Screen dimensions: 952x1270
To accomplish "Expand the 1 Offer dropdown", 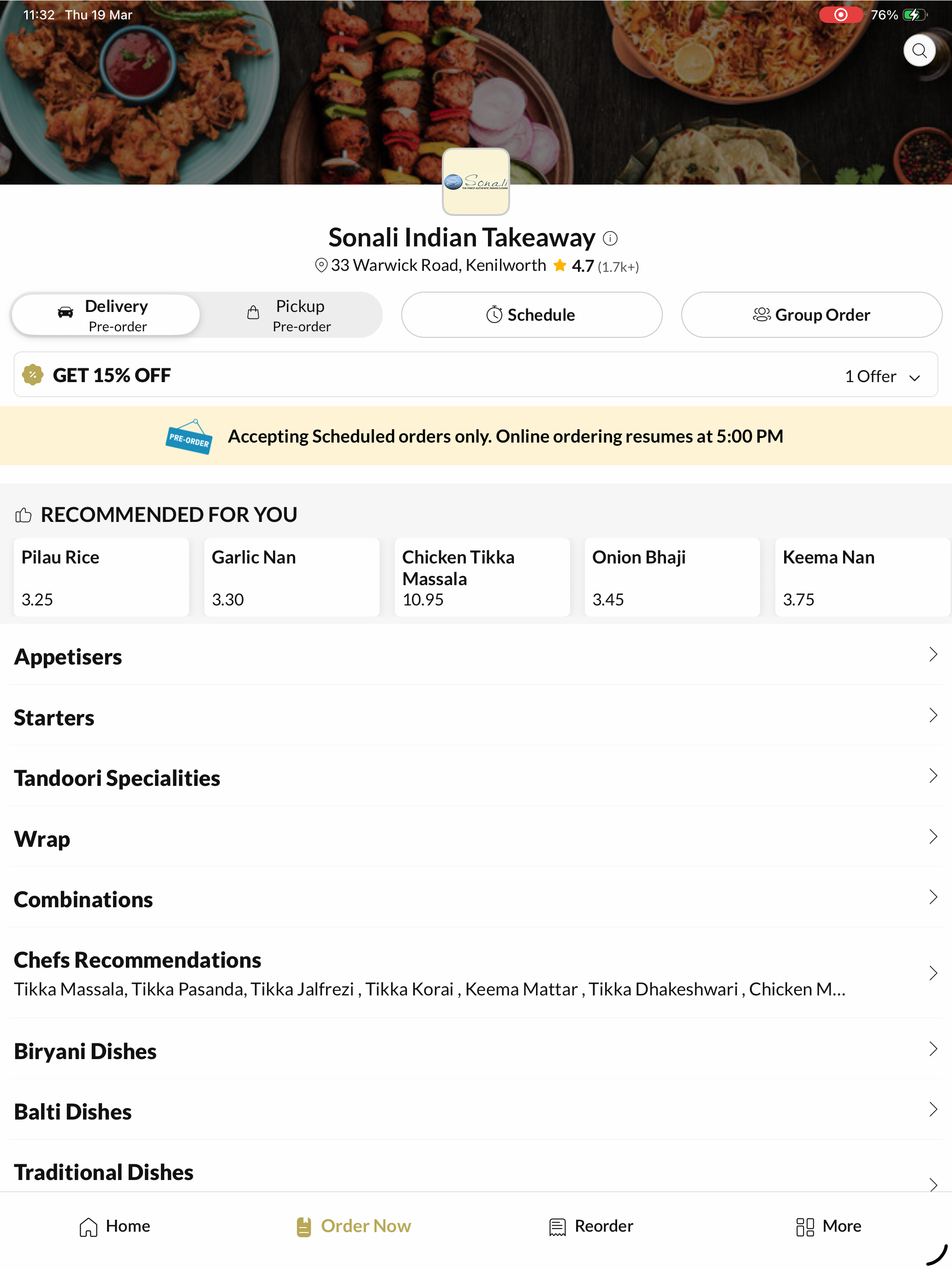I will (x=882, y=377).
